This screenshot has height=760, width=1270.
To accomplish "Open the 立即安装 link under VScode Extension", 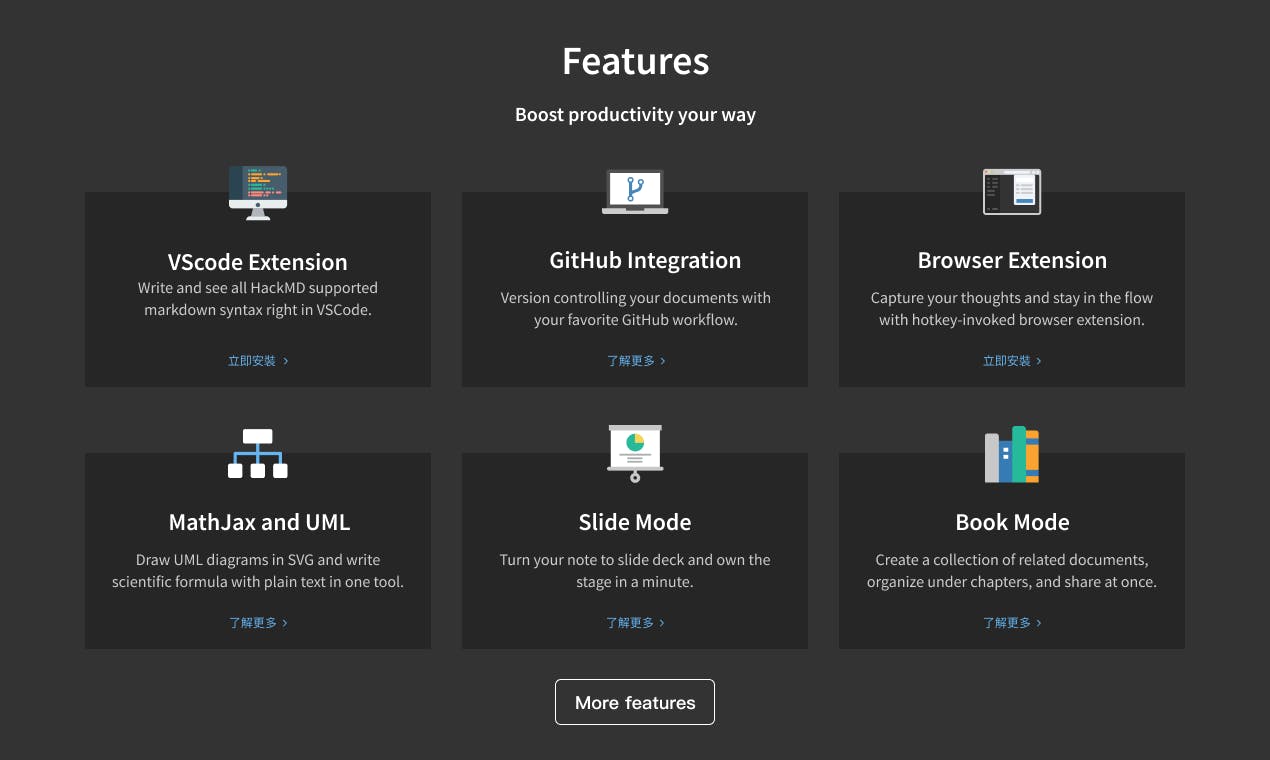I will point(258,361).
